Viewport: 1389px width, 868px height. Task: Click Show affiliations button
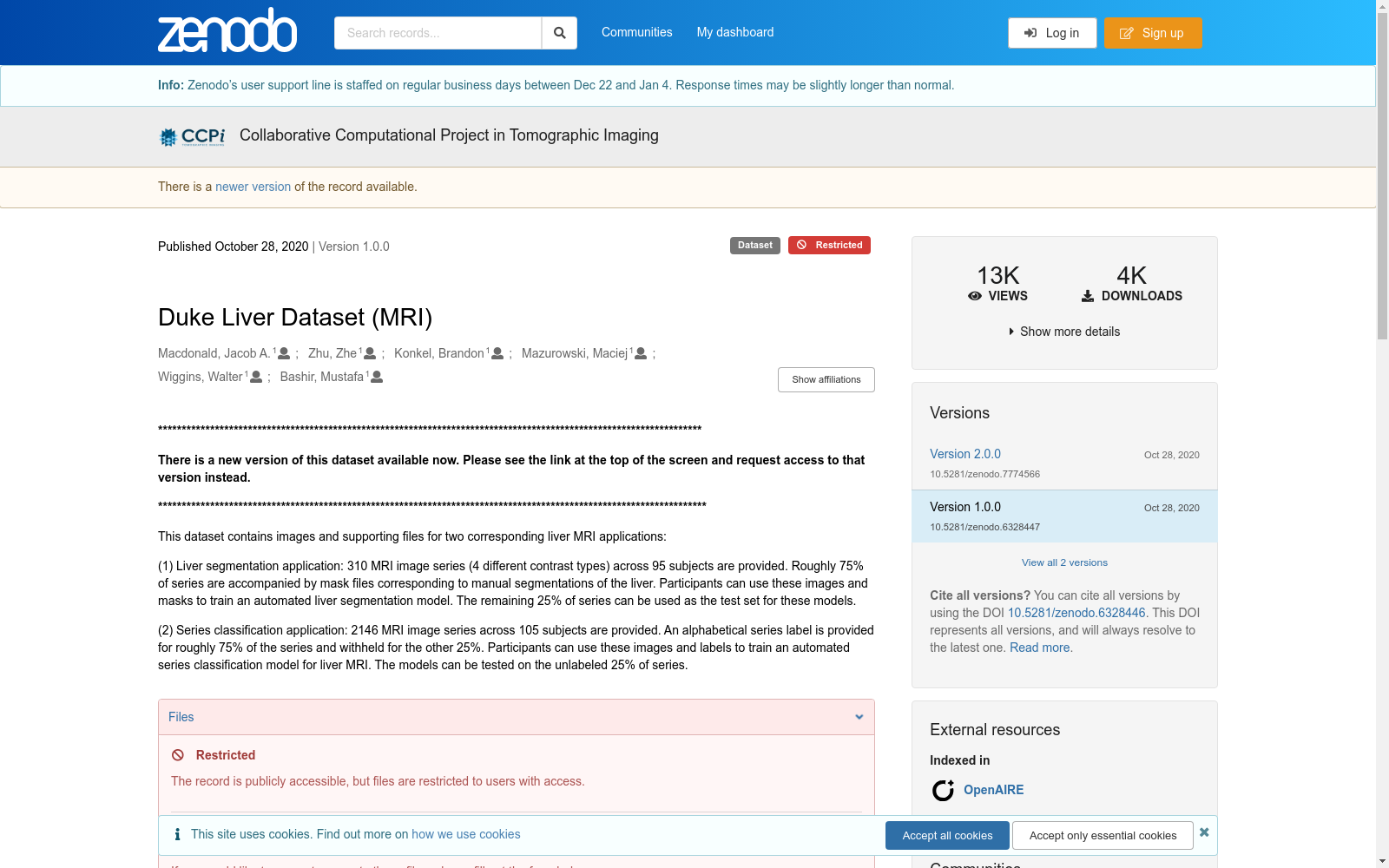coord(826,379)
